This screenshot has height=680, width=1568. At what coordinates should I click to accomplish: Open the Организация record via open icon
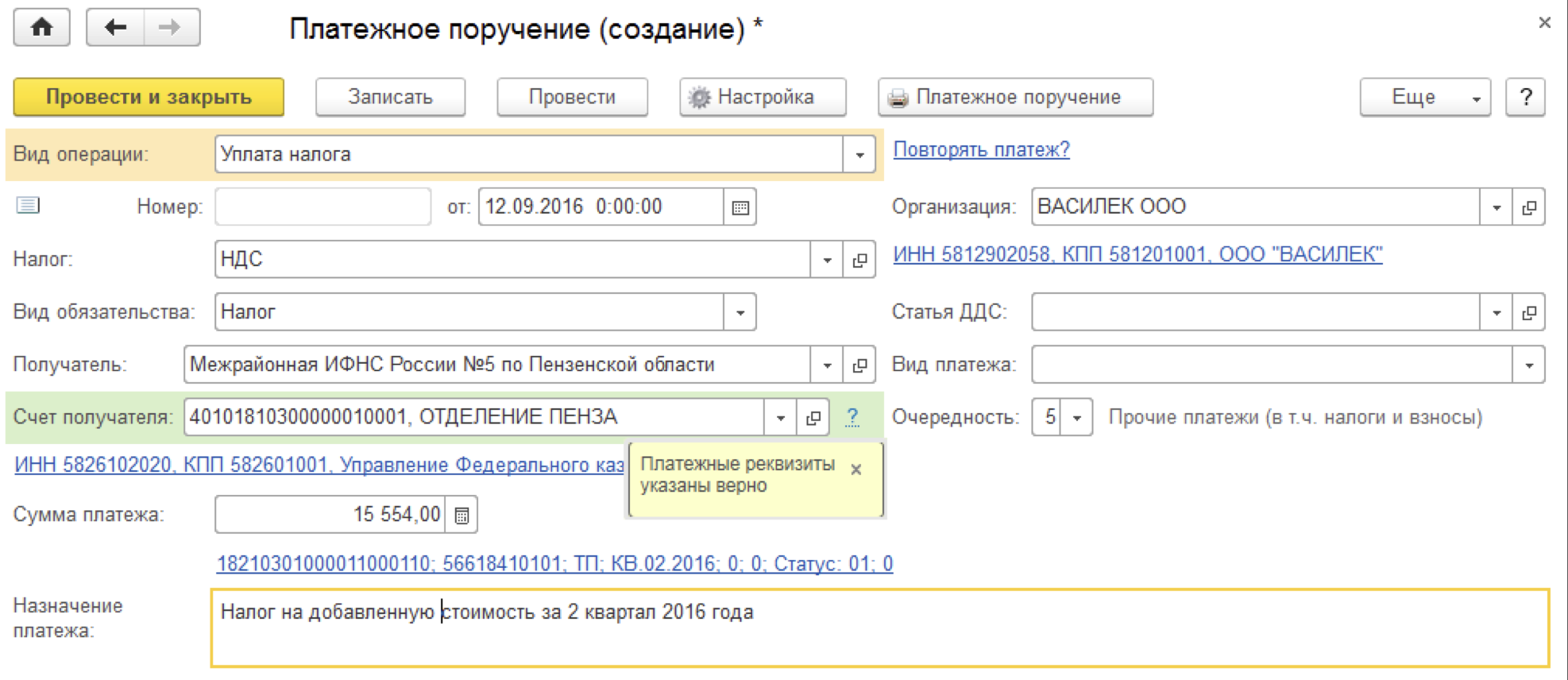tap(1529, 207)
